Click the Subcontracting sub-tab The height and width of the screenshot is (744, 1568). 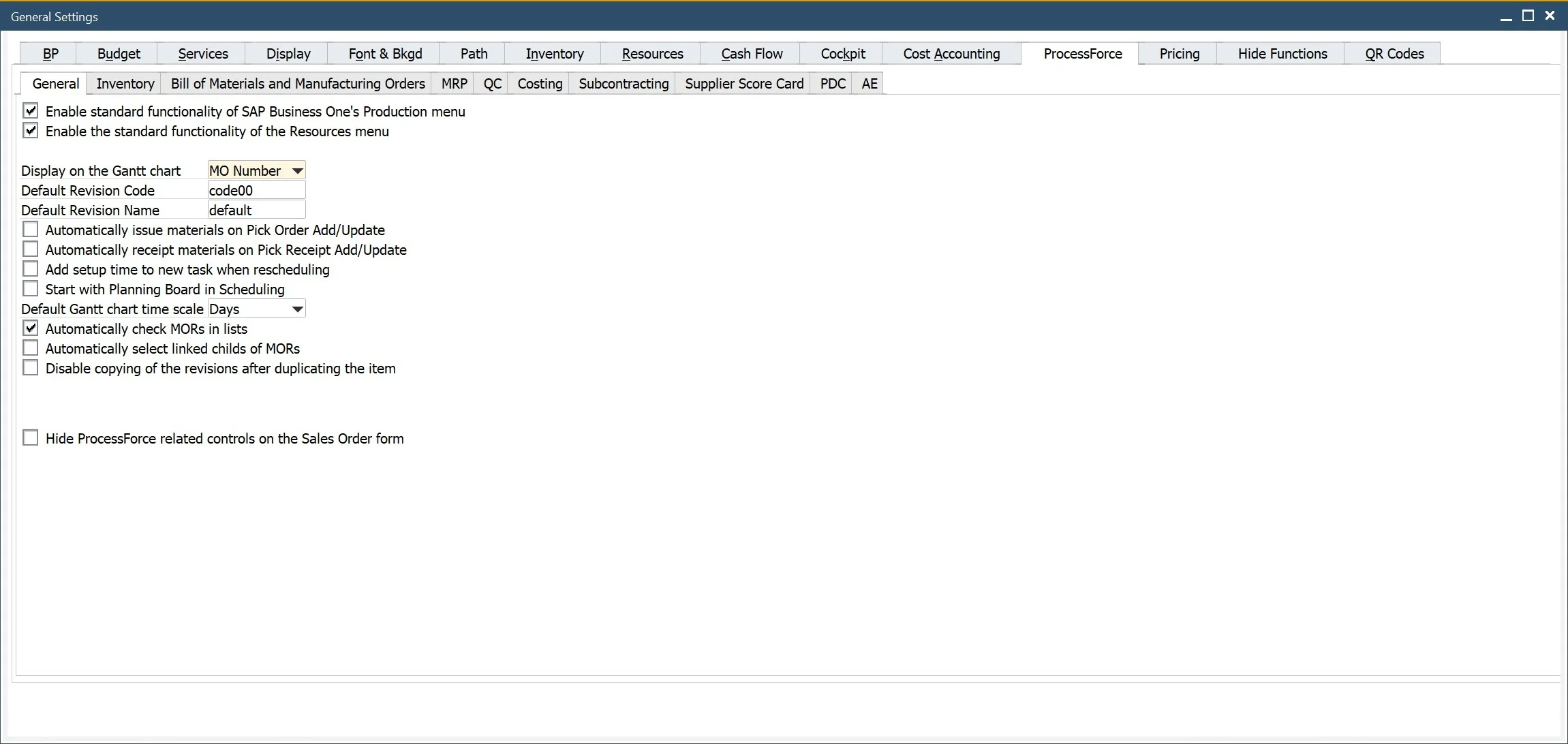coord(623,83)
